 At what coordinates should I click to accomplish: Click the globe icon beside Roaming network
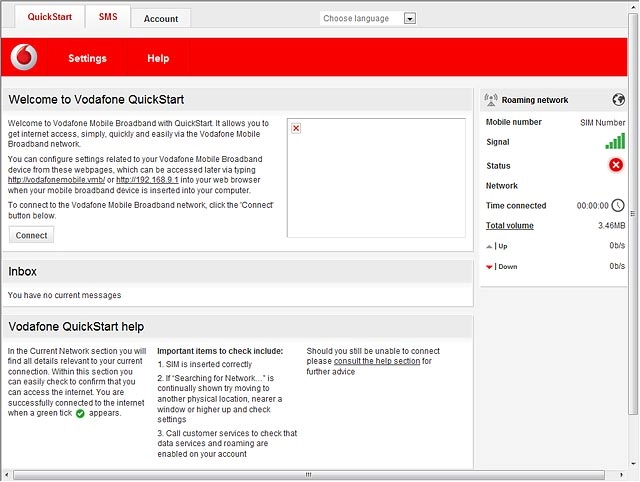click(x=618, y=100)
